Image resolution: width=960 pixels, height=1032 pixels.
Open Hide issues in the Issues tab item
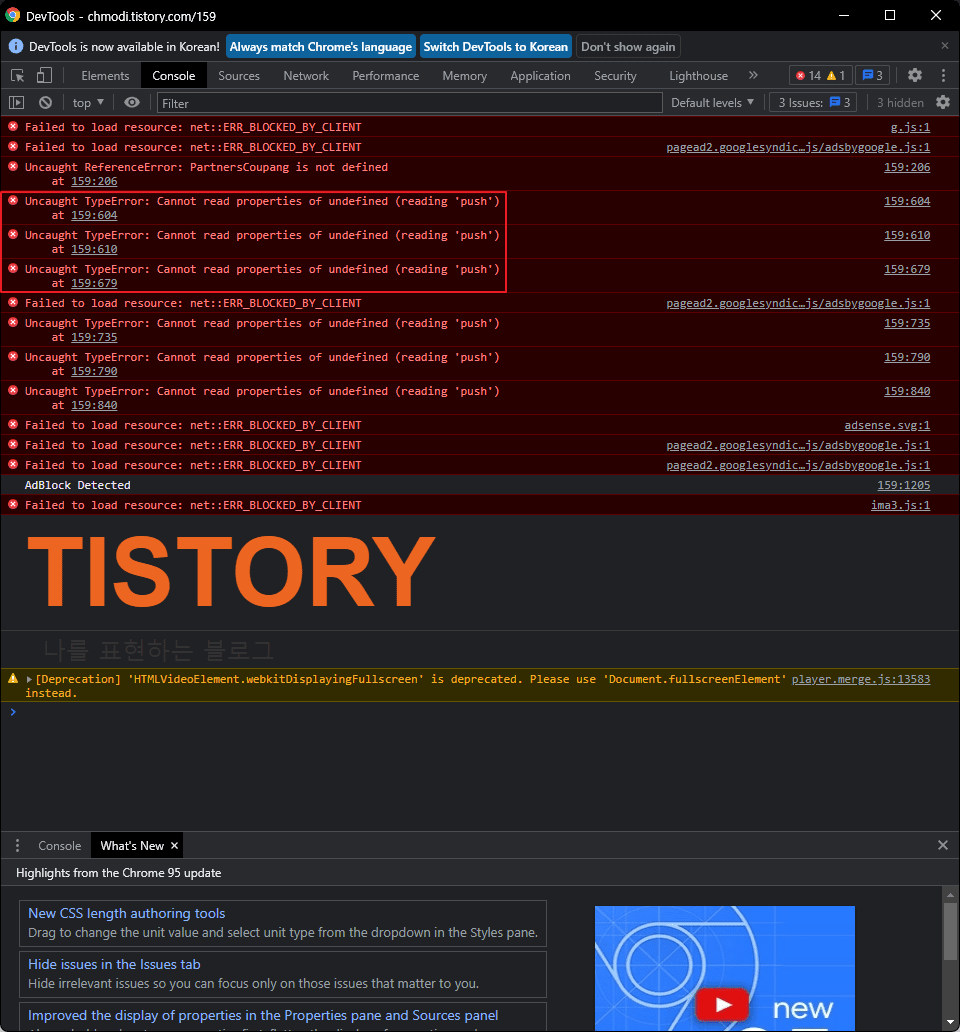(282, 974)
